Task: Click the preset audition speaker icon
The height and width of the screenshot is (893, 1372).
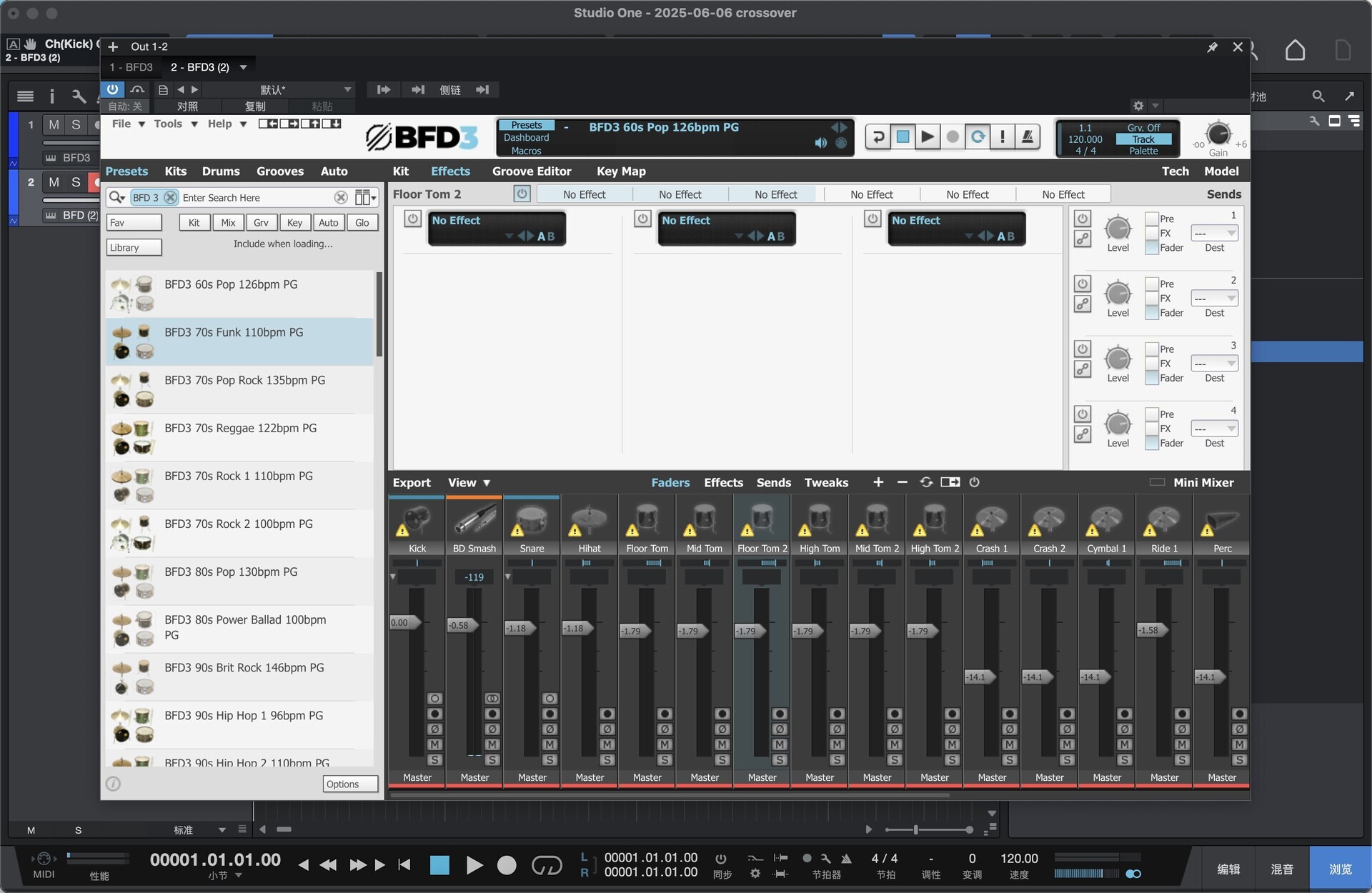Action: coord(820,143)
